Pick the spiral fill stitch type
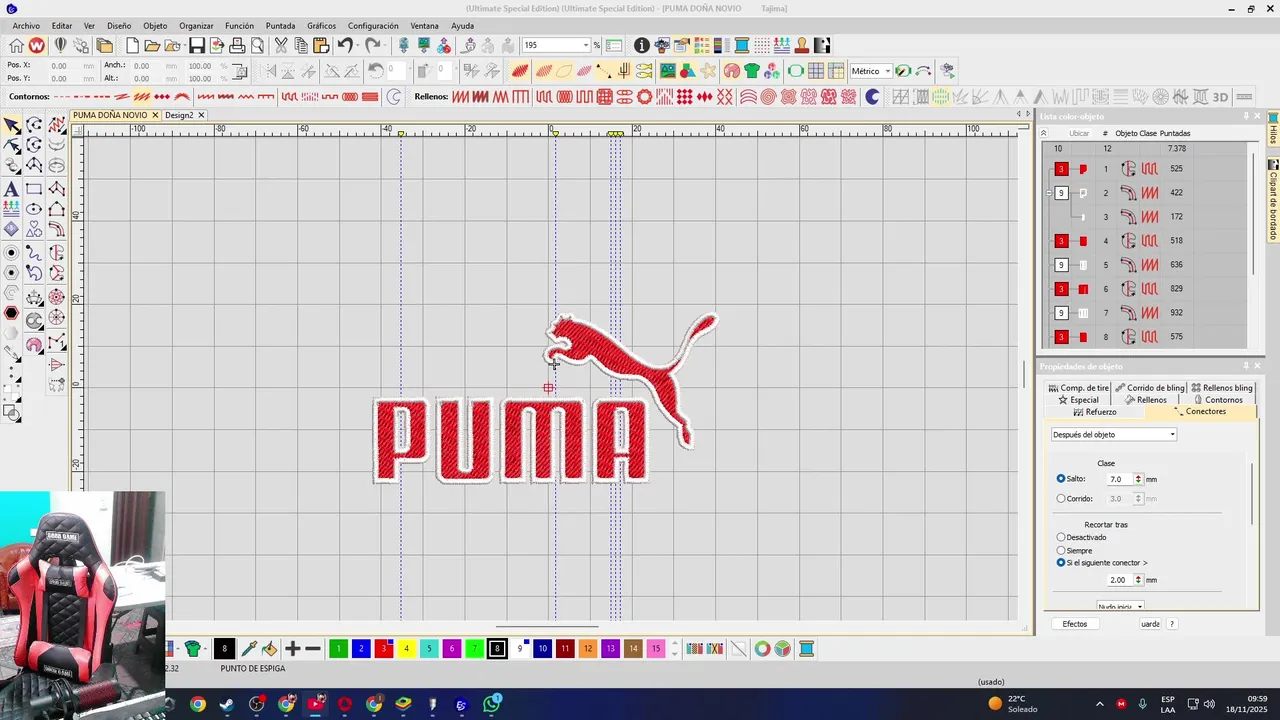This screenshot has height=720, width=1280. [x=768, y=97]
